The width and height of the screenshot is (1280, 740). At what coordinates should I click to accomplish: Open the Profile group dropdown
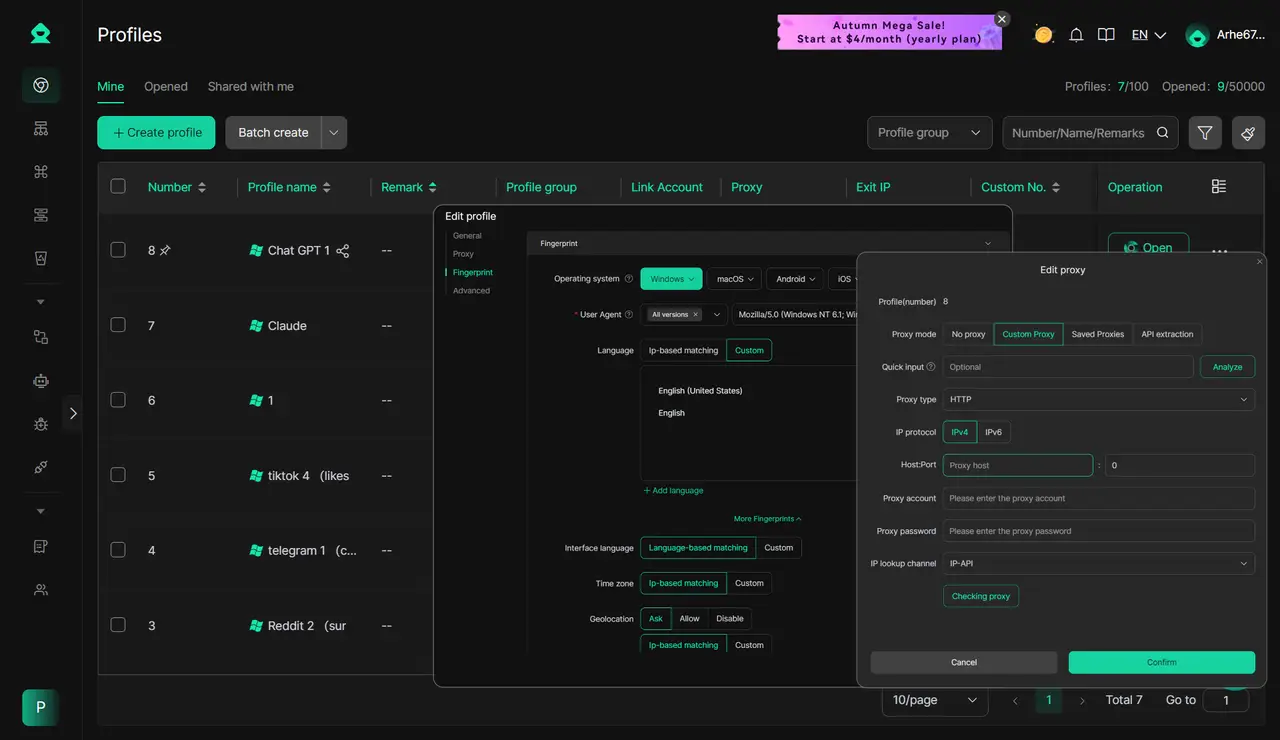[929, 133]
